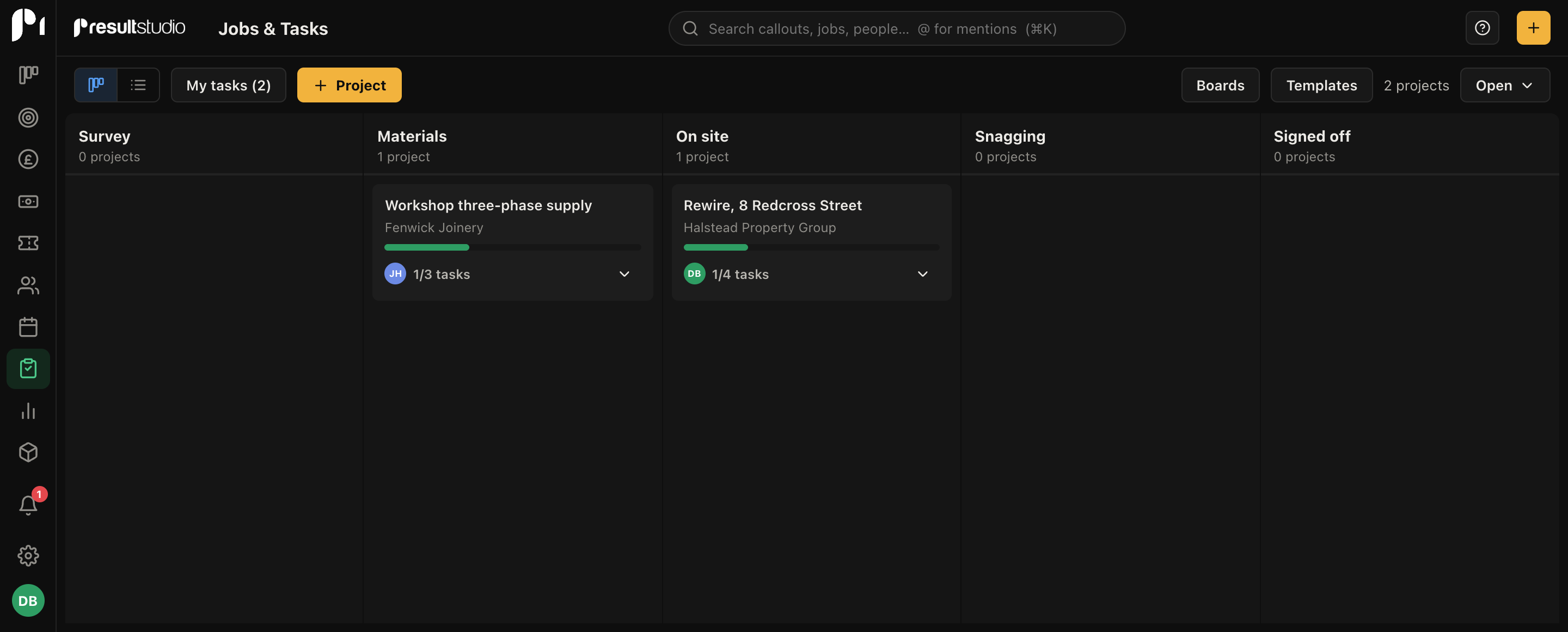1568x632 pixels.
Task: Click the Workshop three-phase supply progress bar
Action: (512, 247)
